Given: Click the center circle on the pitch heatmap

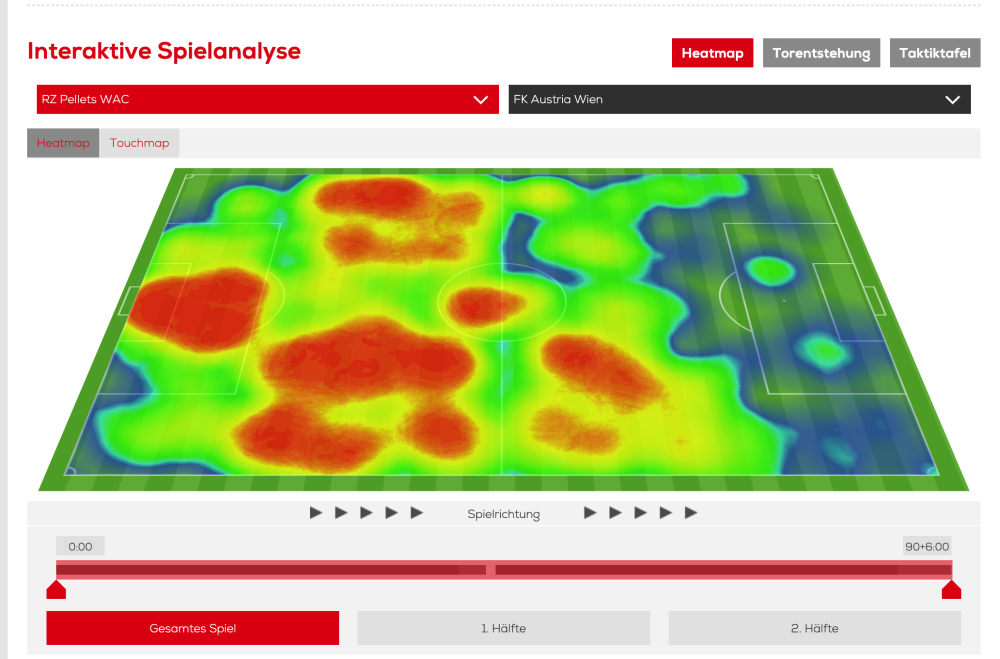Looking at the screenshot, I should (x=501, y=300).
